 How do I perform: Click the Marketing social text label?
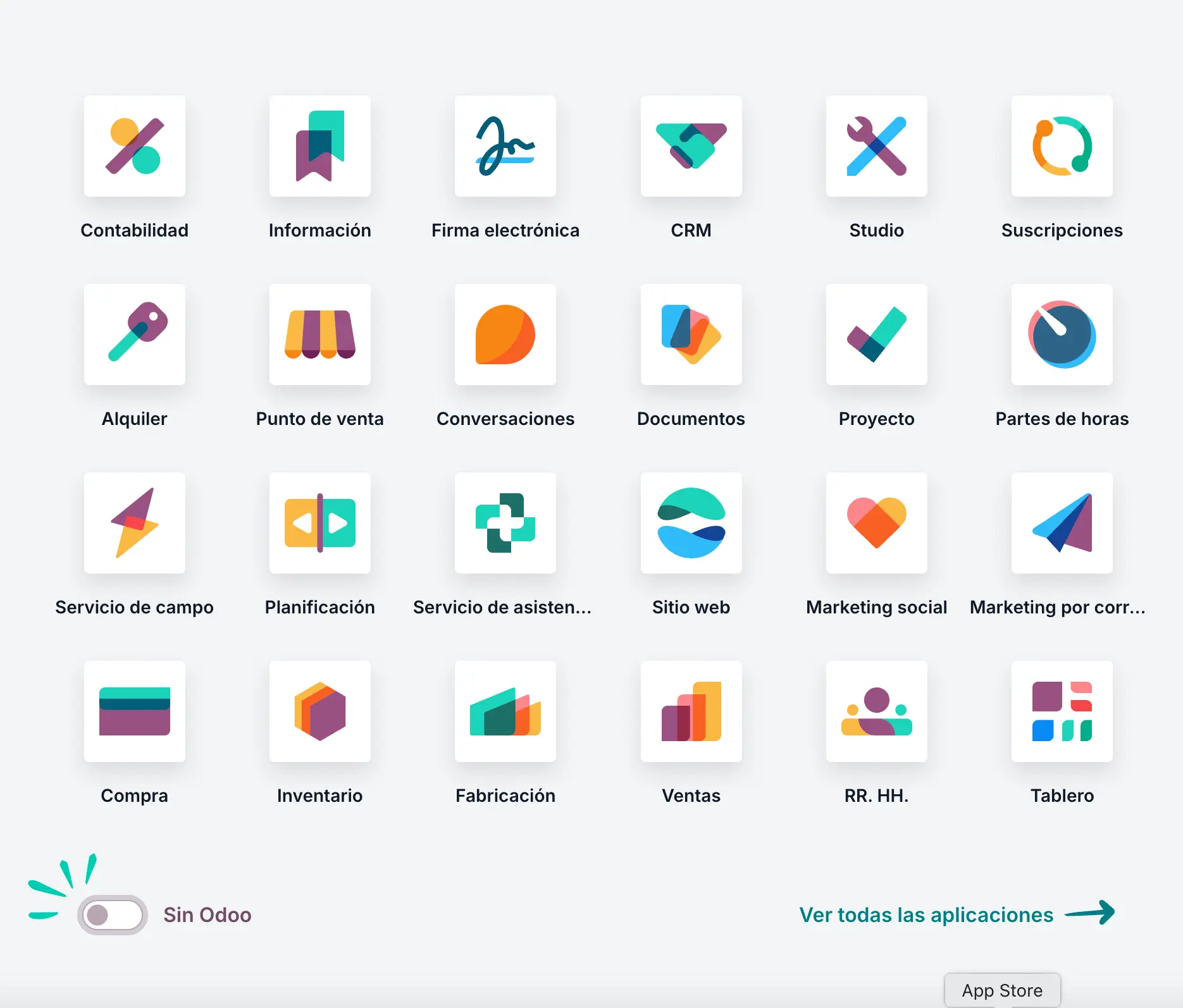coord(877,607)
